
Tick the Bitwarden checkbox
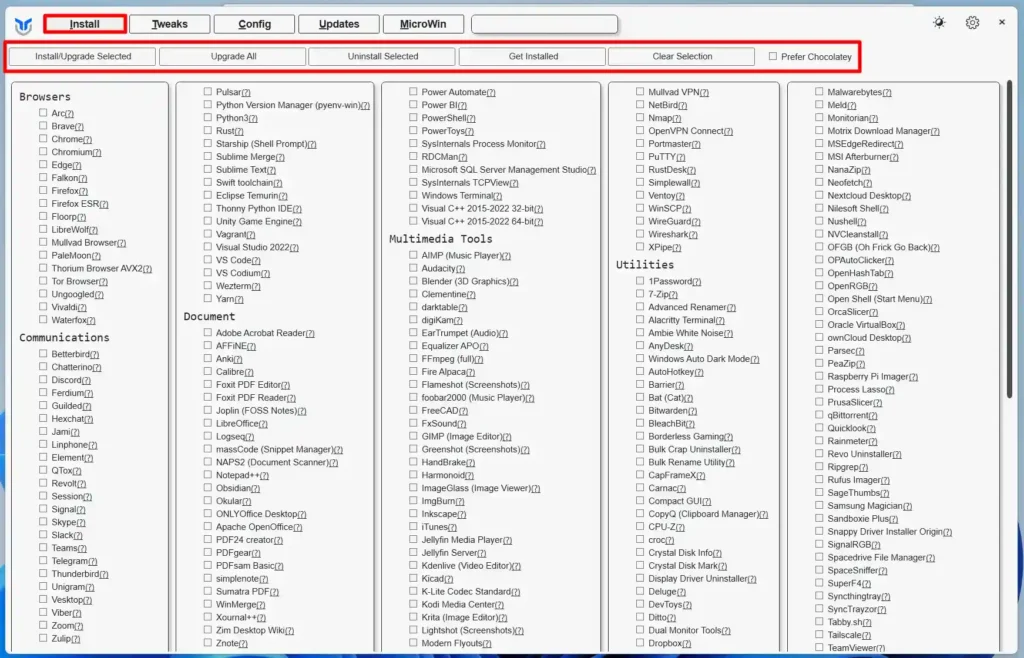[640, 410]
